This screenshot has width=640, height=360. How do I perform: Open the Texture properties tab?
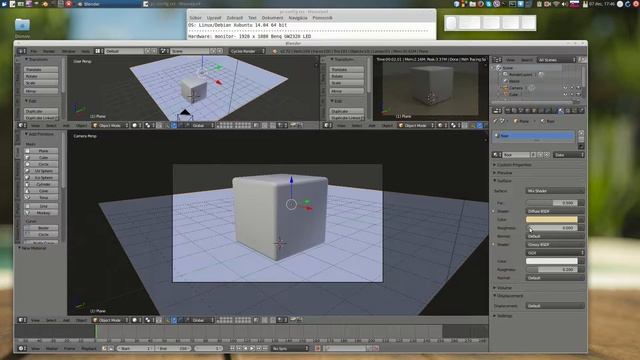tap(568, 111)
